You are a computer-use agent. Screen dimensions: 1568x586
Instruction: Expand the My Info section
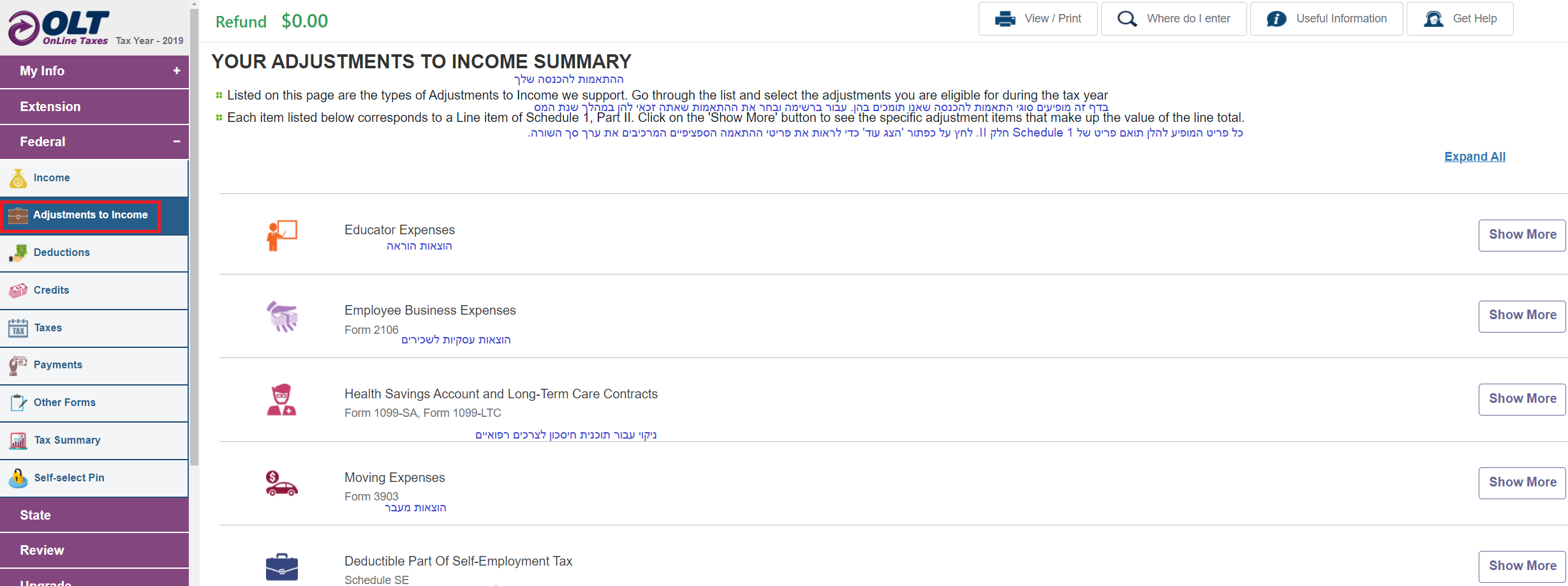point(94,71)
